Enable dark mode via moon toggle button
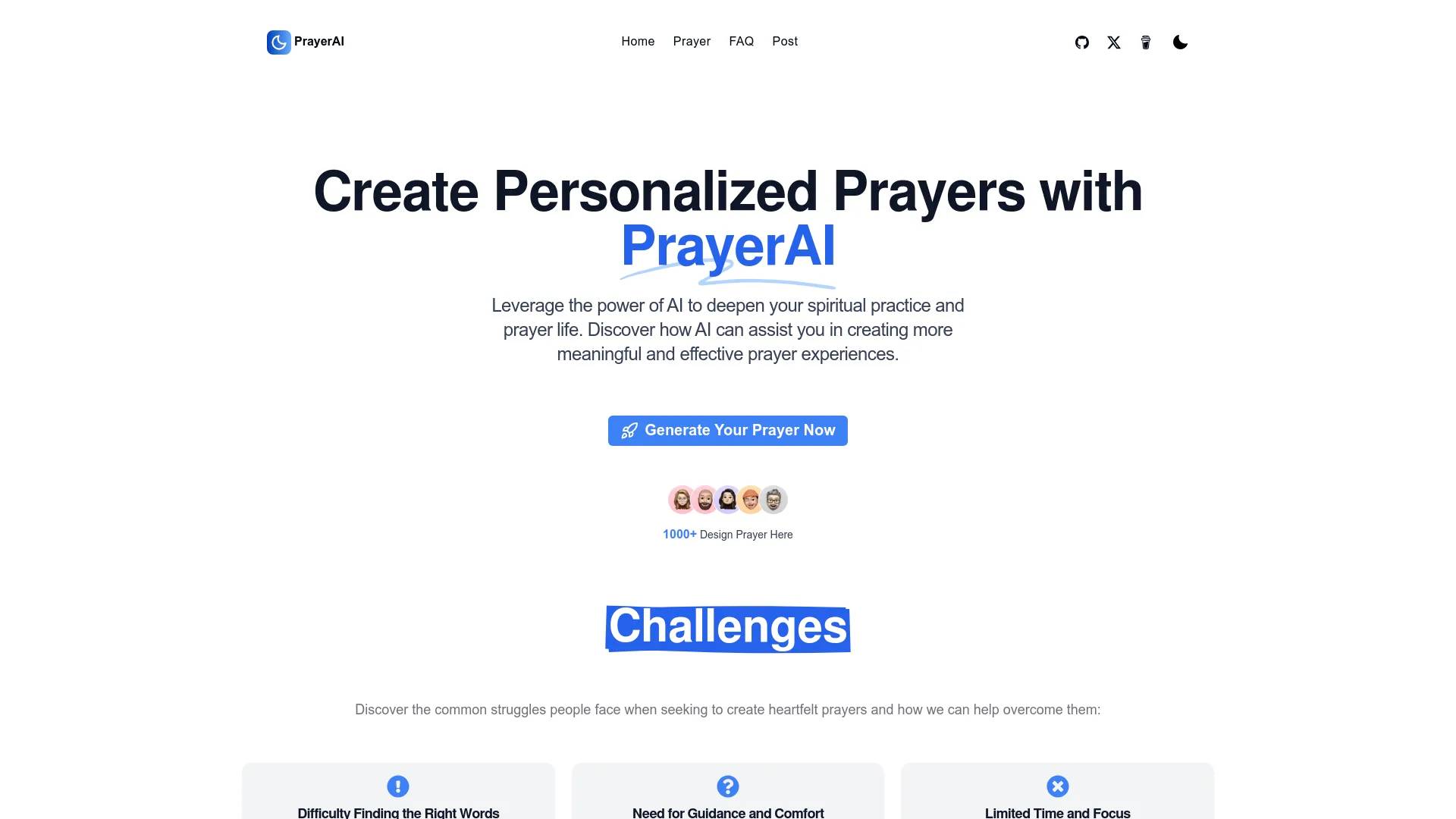 [1180, 42]
